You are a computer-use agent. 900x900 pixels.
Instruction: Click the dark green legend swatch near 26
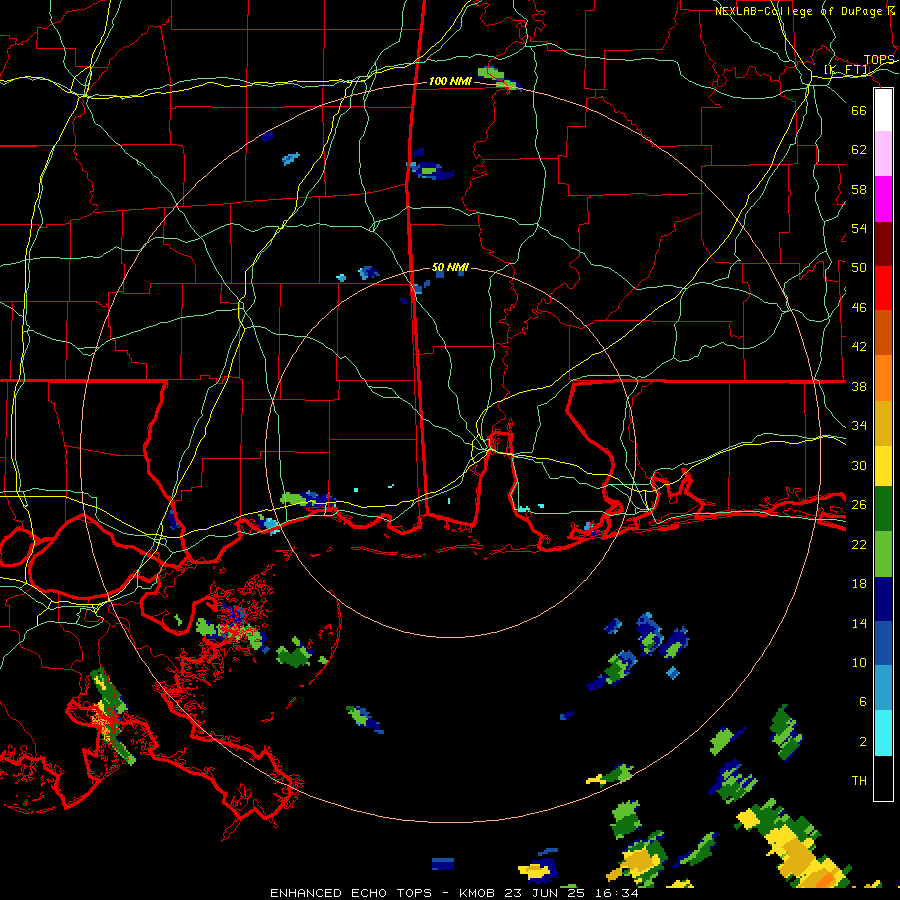pyautogui.click(x=883, y=509)
